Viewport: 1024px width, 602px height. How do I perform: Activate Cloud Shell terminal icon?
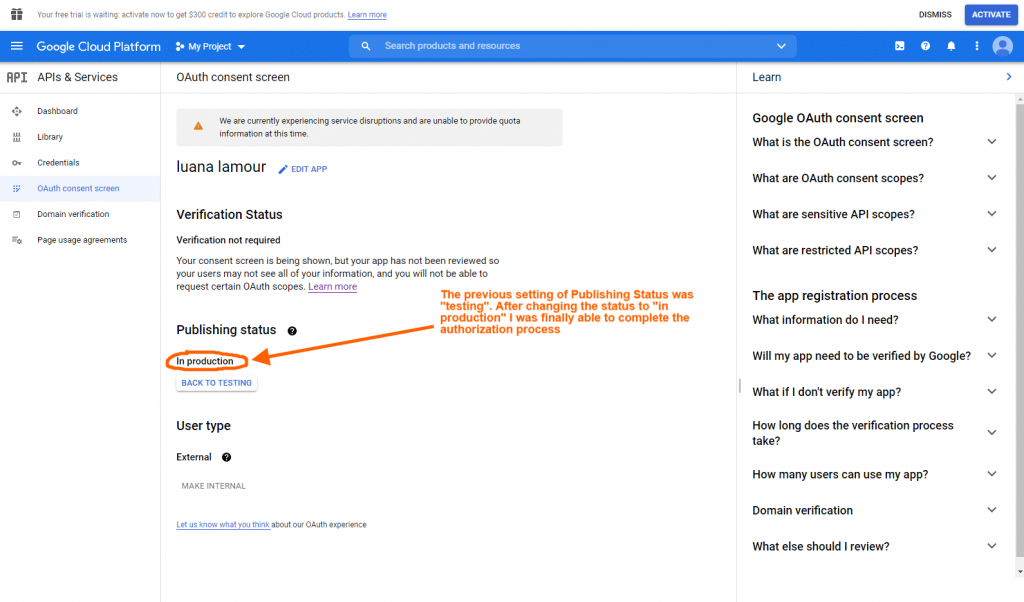point(899,46)
